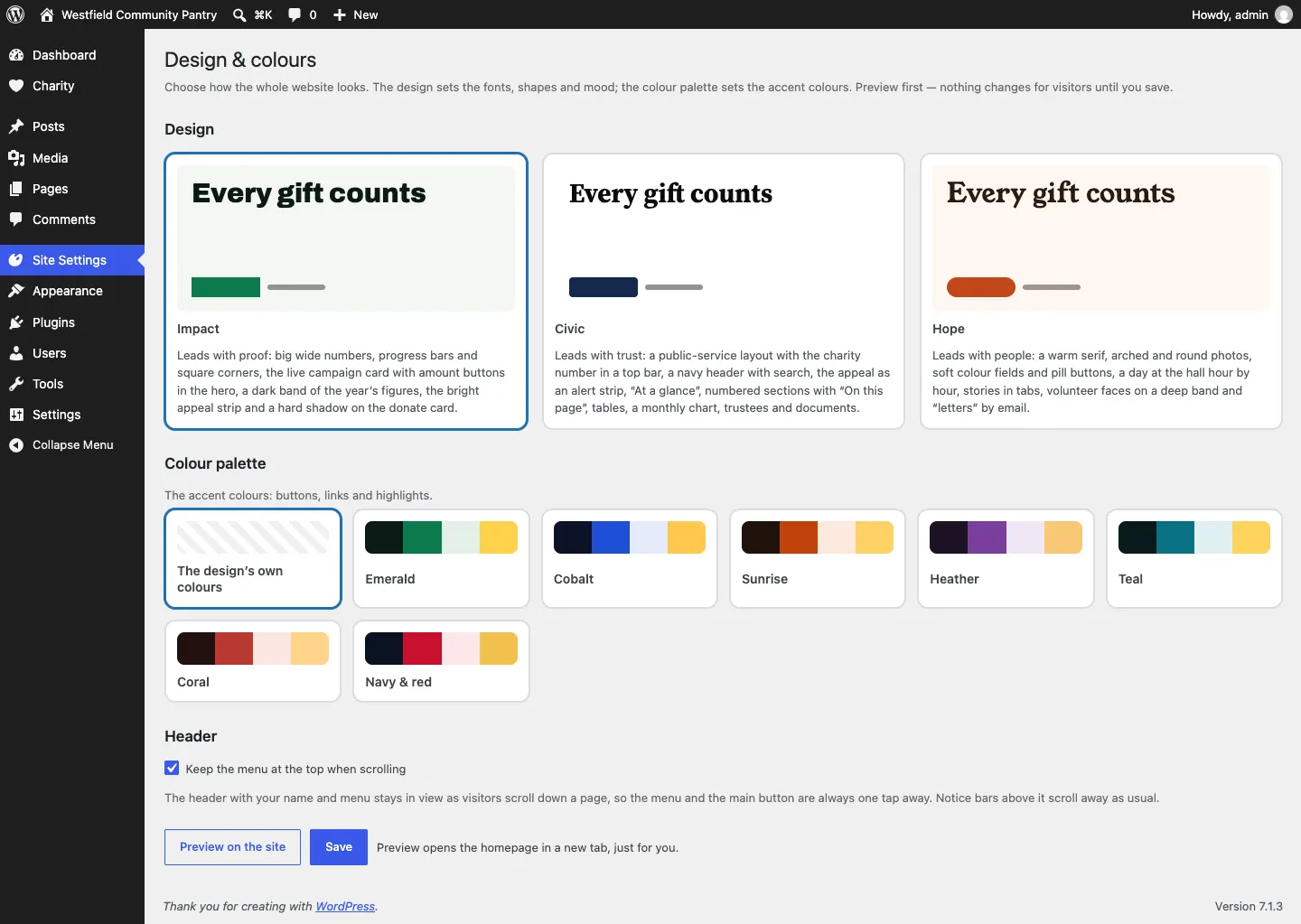Select the Impact design card
Screen dimensions: 1301x924
346,291
